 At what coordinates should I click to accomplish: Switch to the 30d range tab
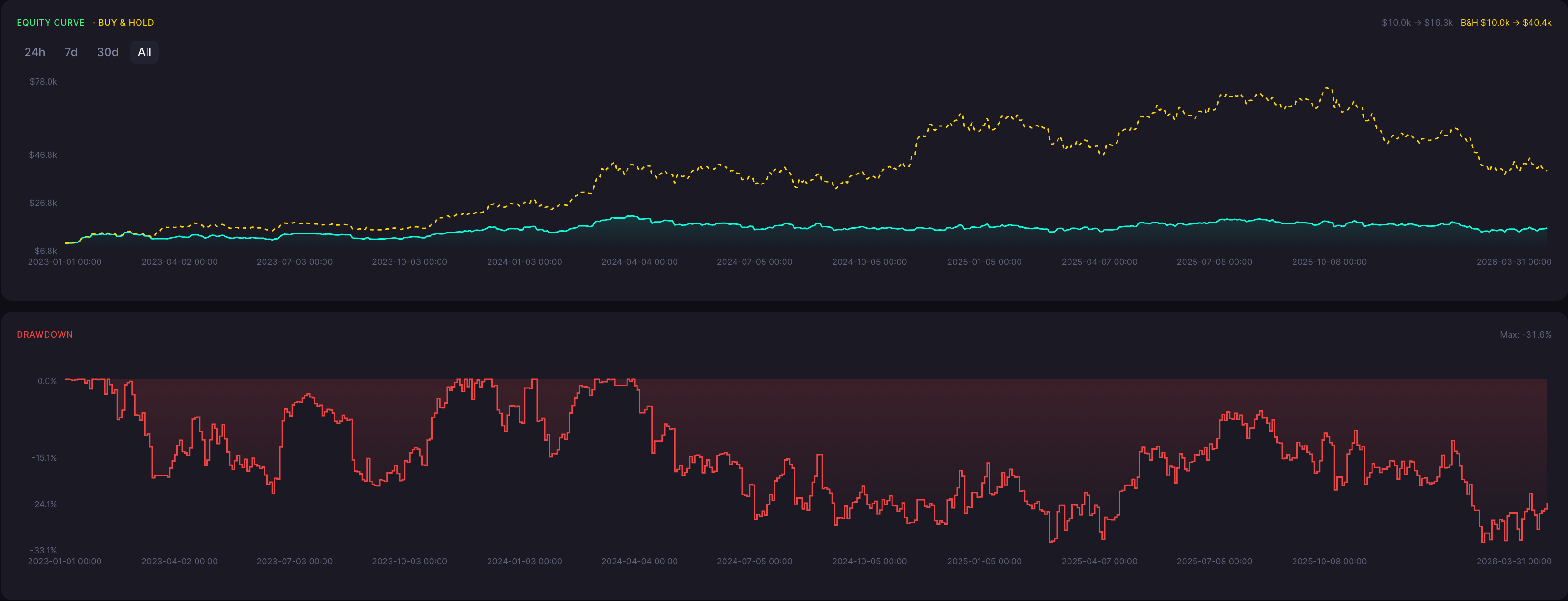(x=108, y=52)
